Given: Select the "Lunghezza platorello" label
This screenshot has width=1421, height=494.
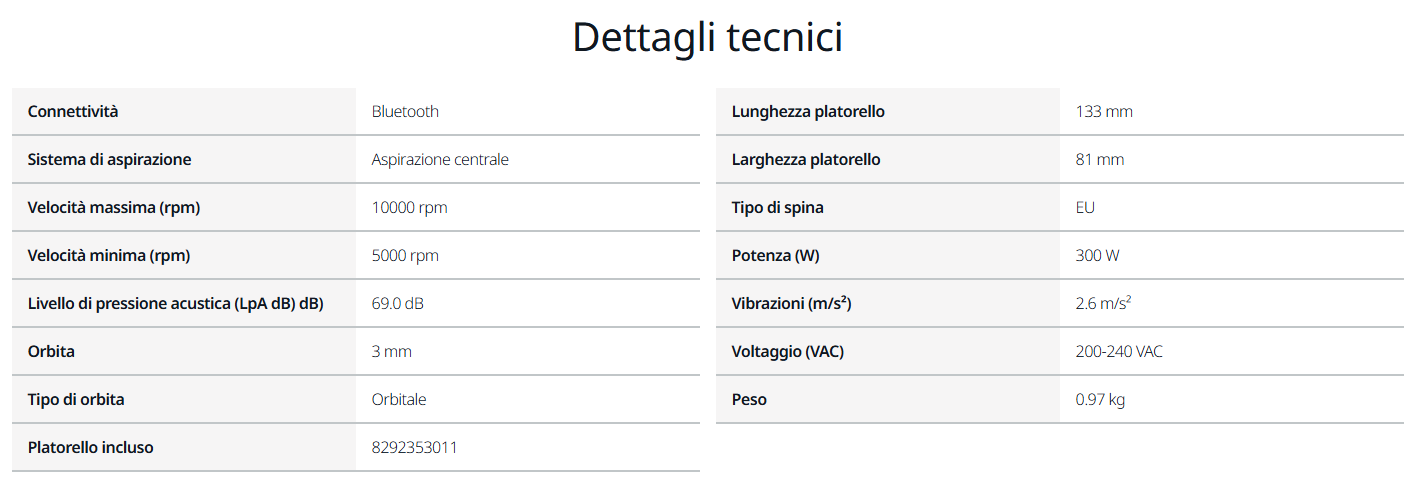Looking at the screenshot, I should pos(808,112).
